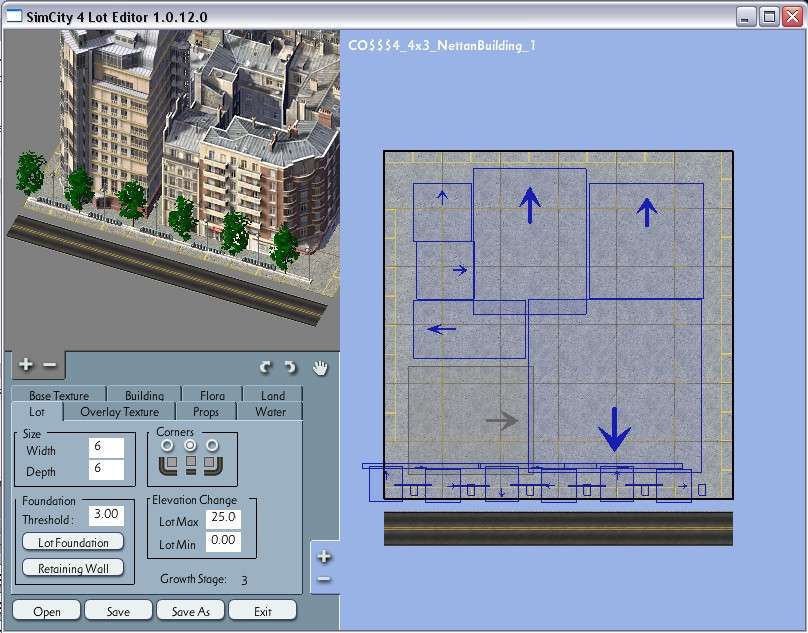
Task: Select the hand pan tool
Action: [320, 368]
